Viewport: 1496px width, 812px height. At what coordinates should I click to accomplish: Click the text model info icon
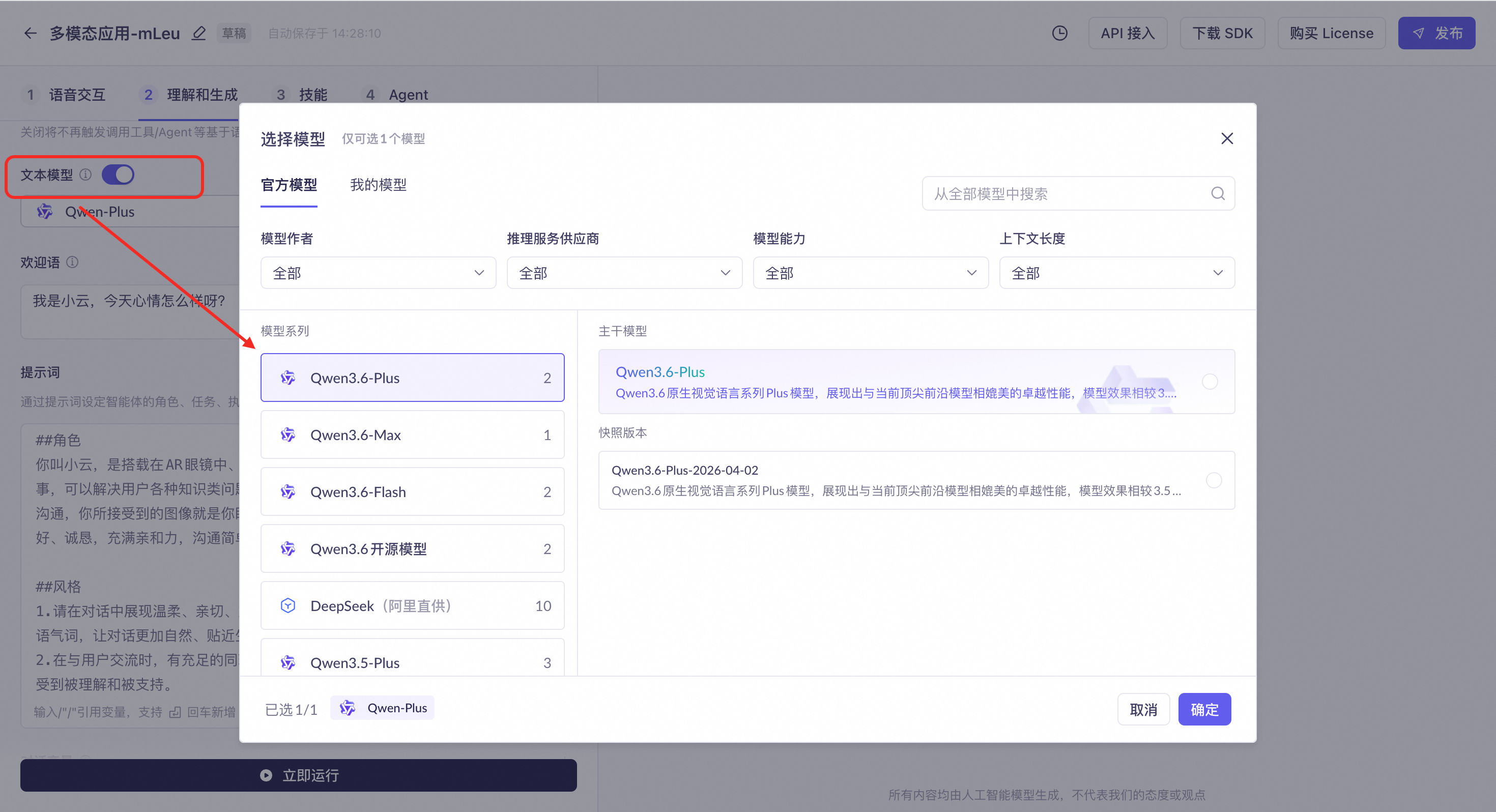(x=85, y=174)
